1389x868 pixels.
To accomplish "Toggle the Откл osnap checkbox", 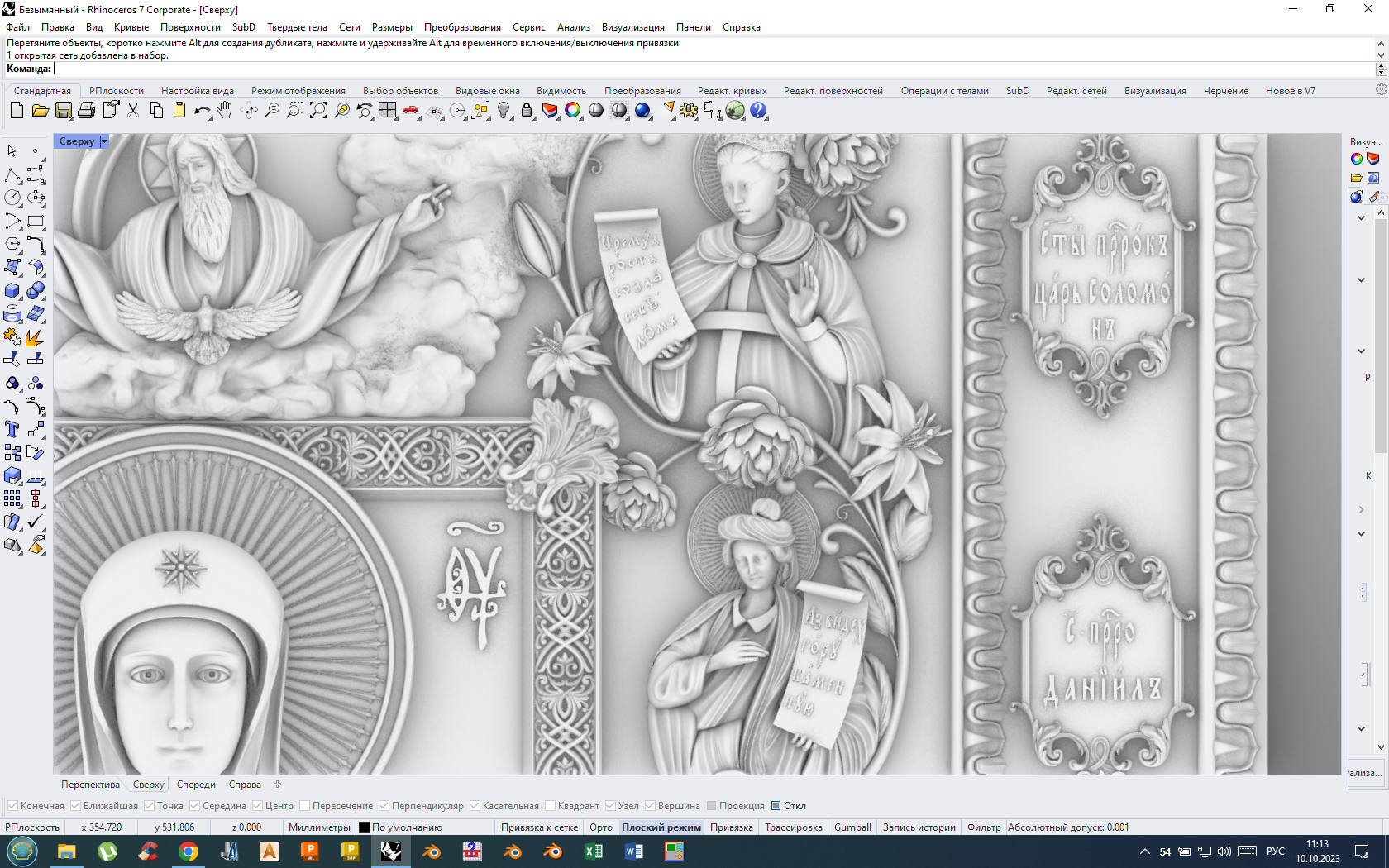I will [776, 806].
